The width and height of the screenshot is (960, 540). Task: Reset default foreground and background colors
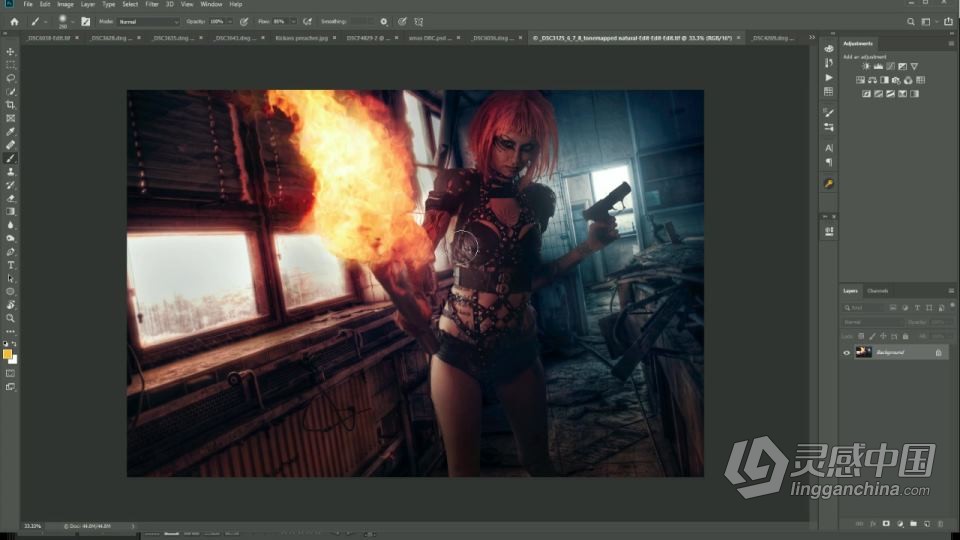coord(6,344)
